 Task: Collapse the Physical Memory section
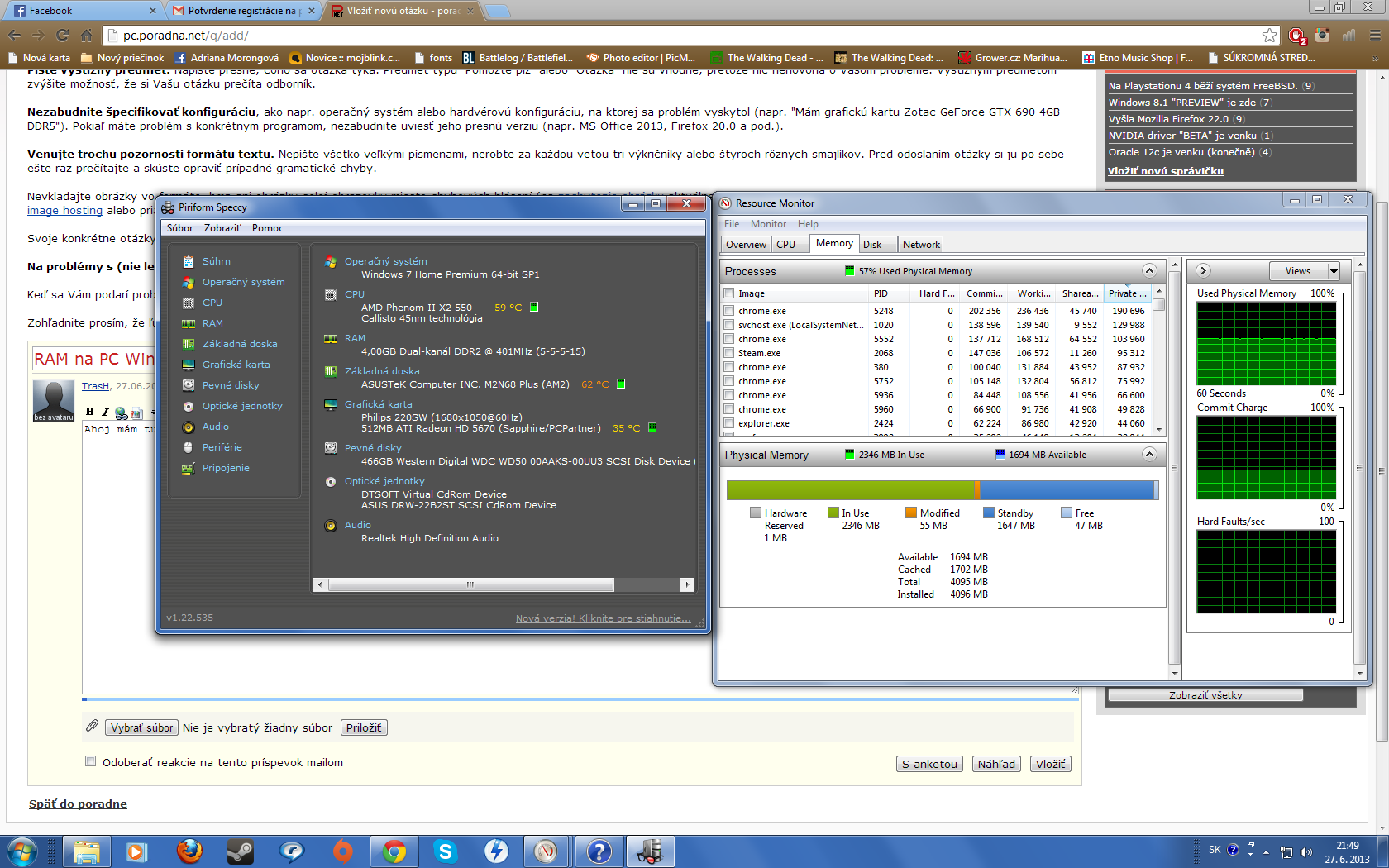tap(1149, 455)
